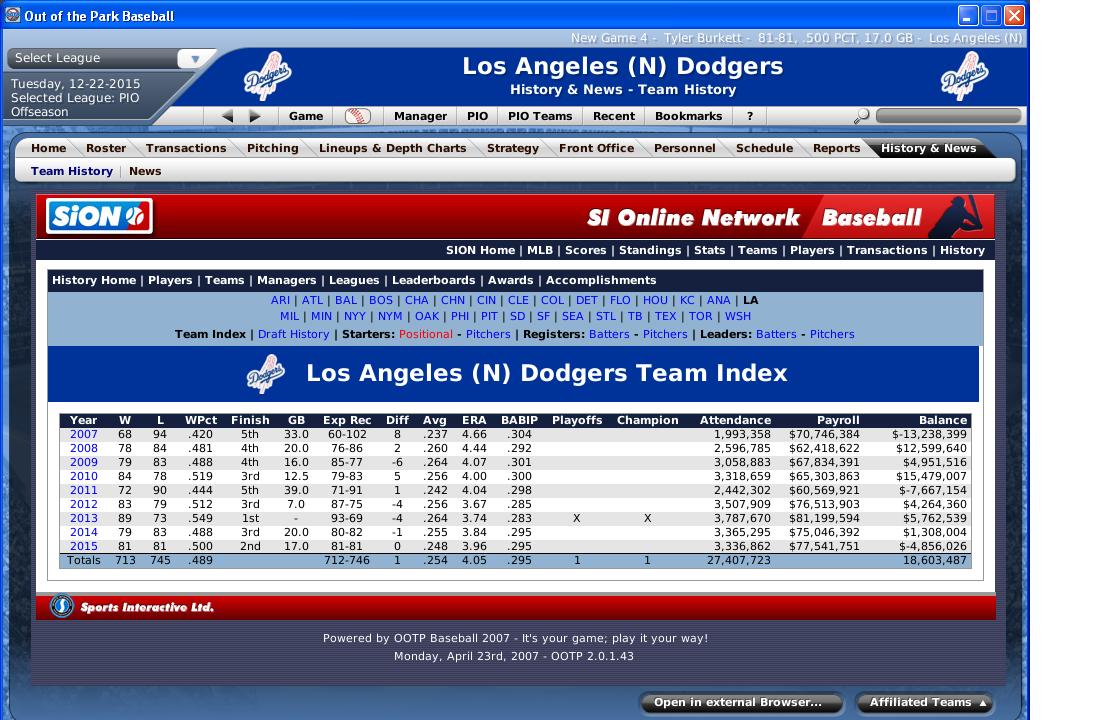
Task: Open the Managers history link
Action: [x=286, y=280]
